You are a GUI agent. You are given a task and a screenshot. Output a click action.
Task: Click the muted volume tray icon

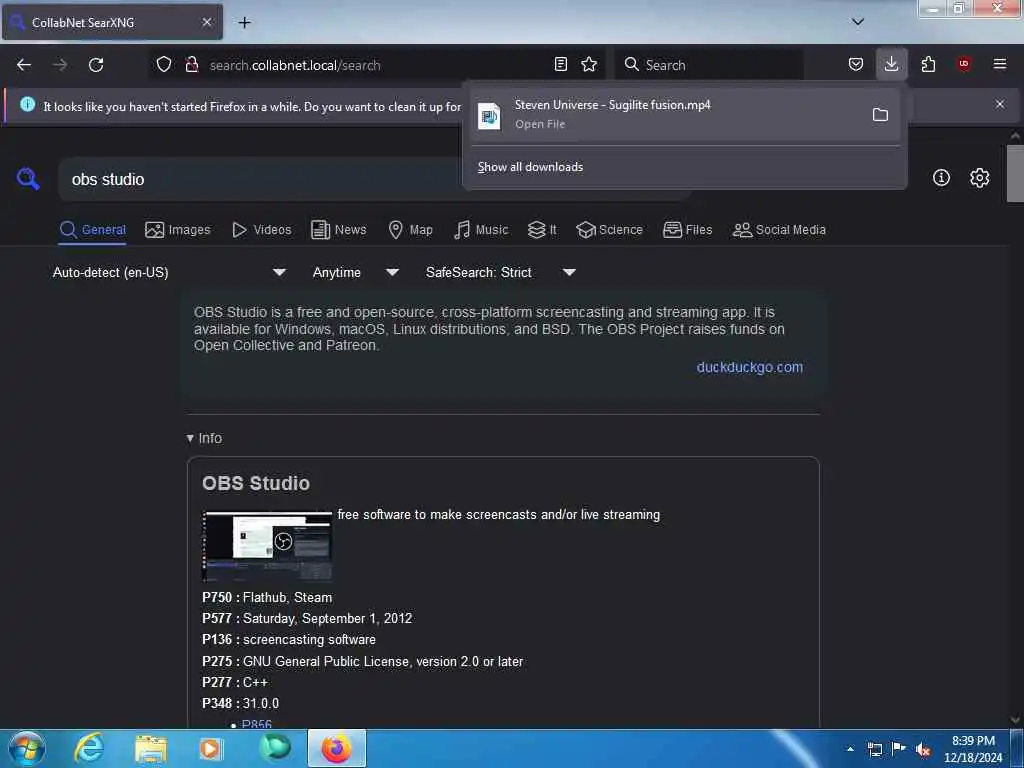(923, 749)
